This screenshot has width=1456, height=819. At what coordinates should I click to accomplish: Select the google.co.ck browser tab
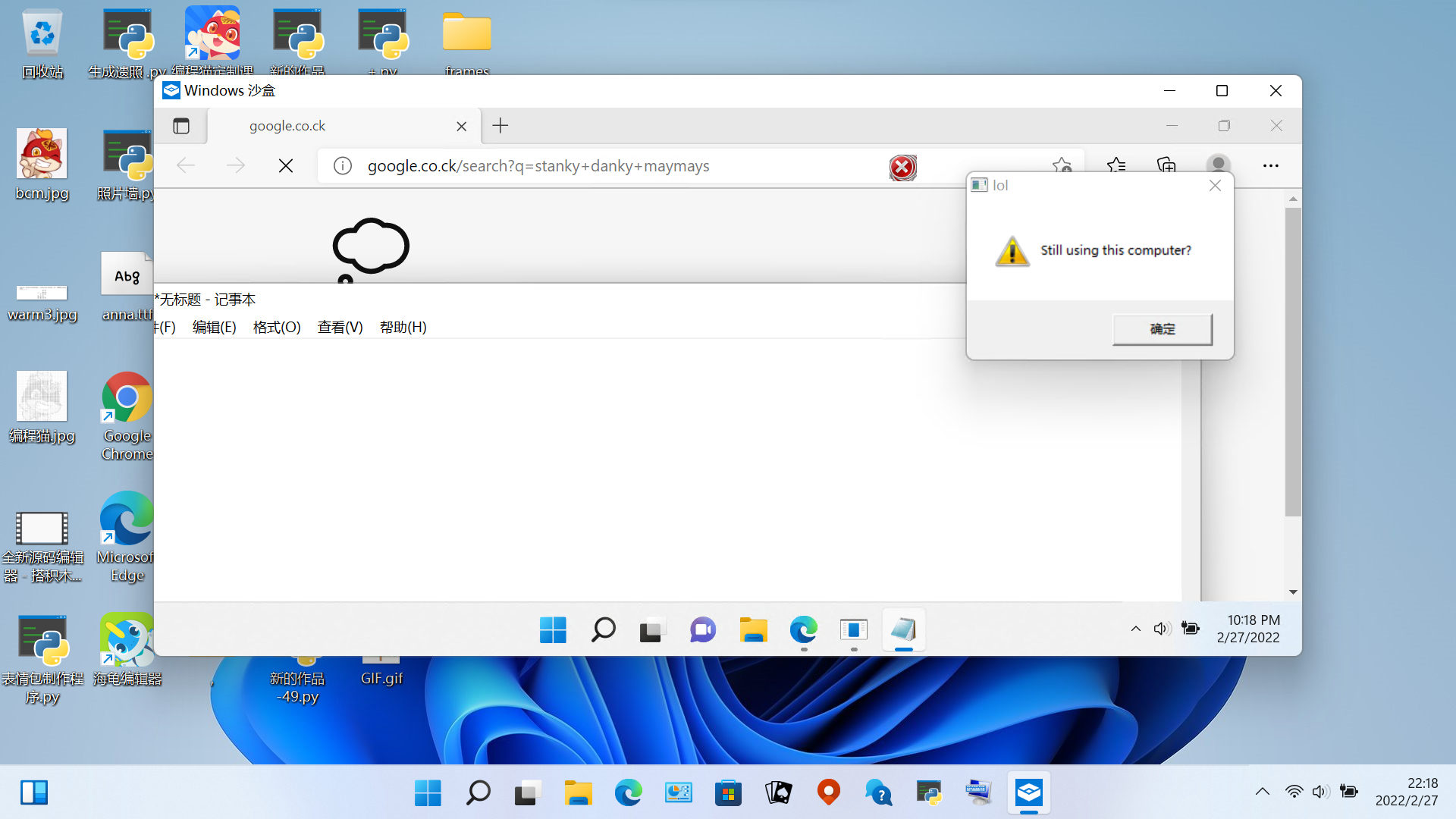pos(344,126)
